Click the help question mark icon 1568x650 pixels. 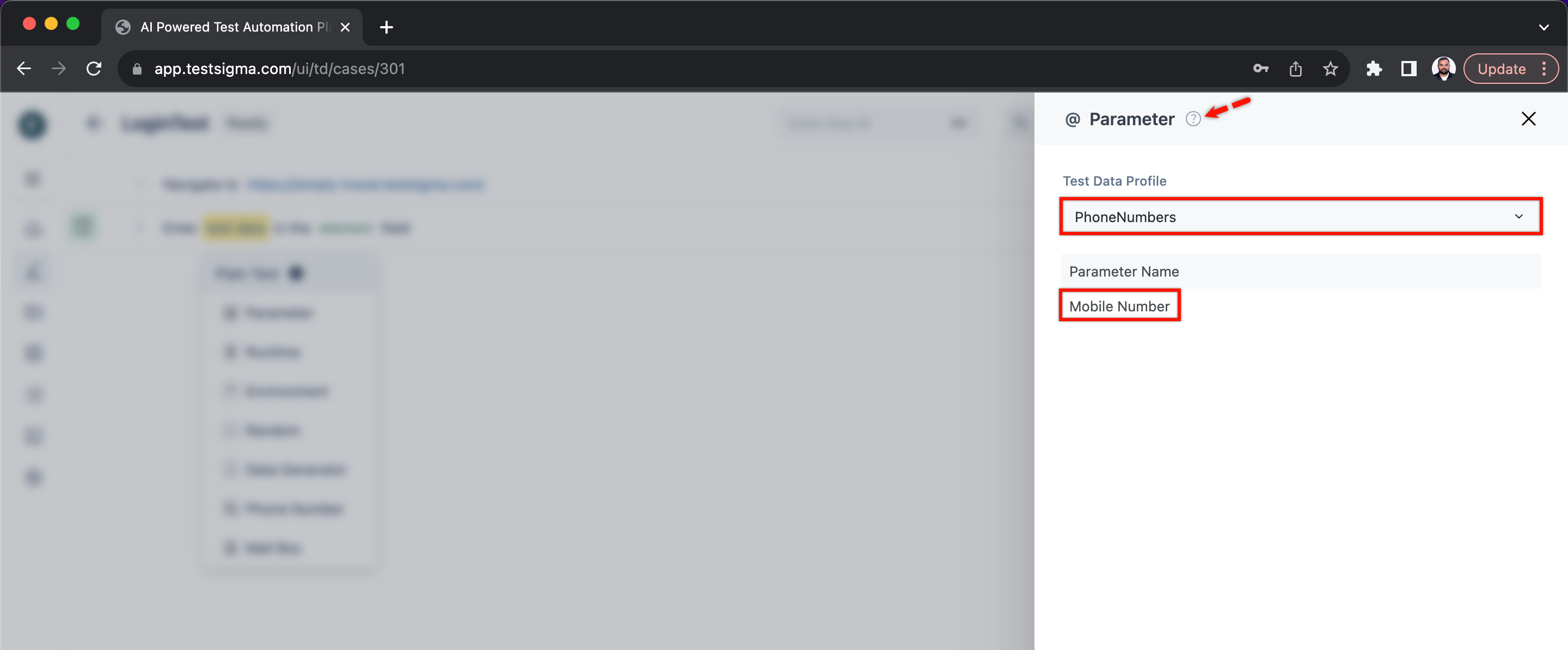point(1193,118)
